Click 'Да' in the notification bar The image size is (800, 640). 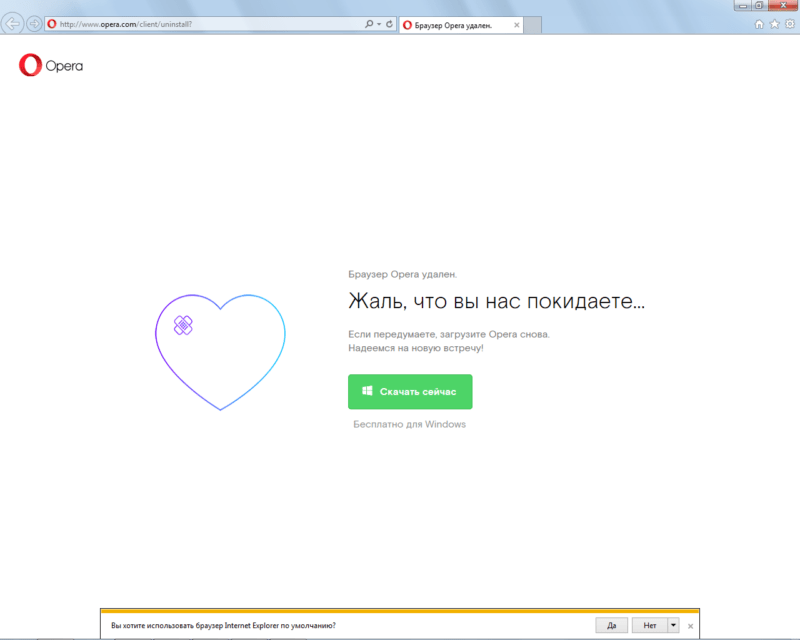(x=612, y=625)
